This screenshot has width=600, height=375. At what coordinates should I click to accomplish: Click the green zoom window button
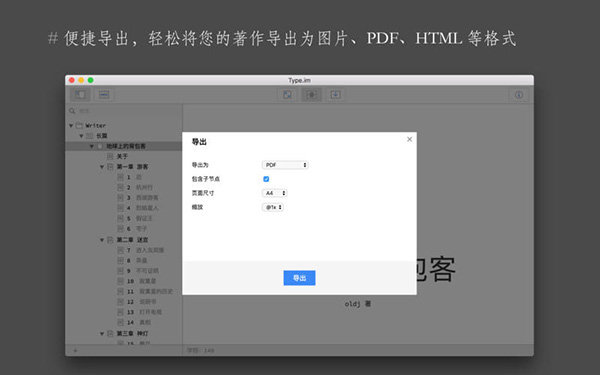(x=91, y=80)
